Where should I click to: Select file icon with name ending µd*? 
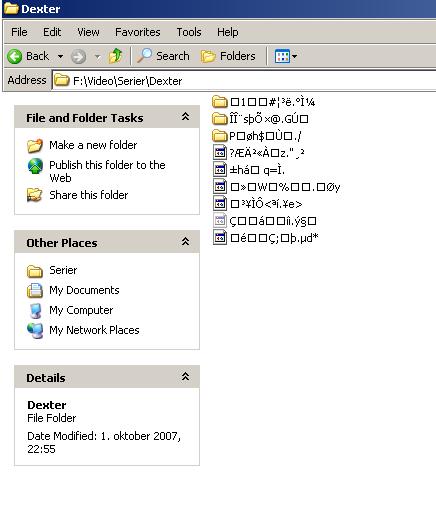coord(220,238)
